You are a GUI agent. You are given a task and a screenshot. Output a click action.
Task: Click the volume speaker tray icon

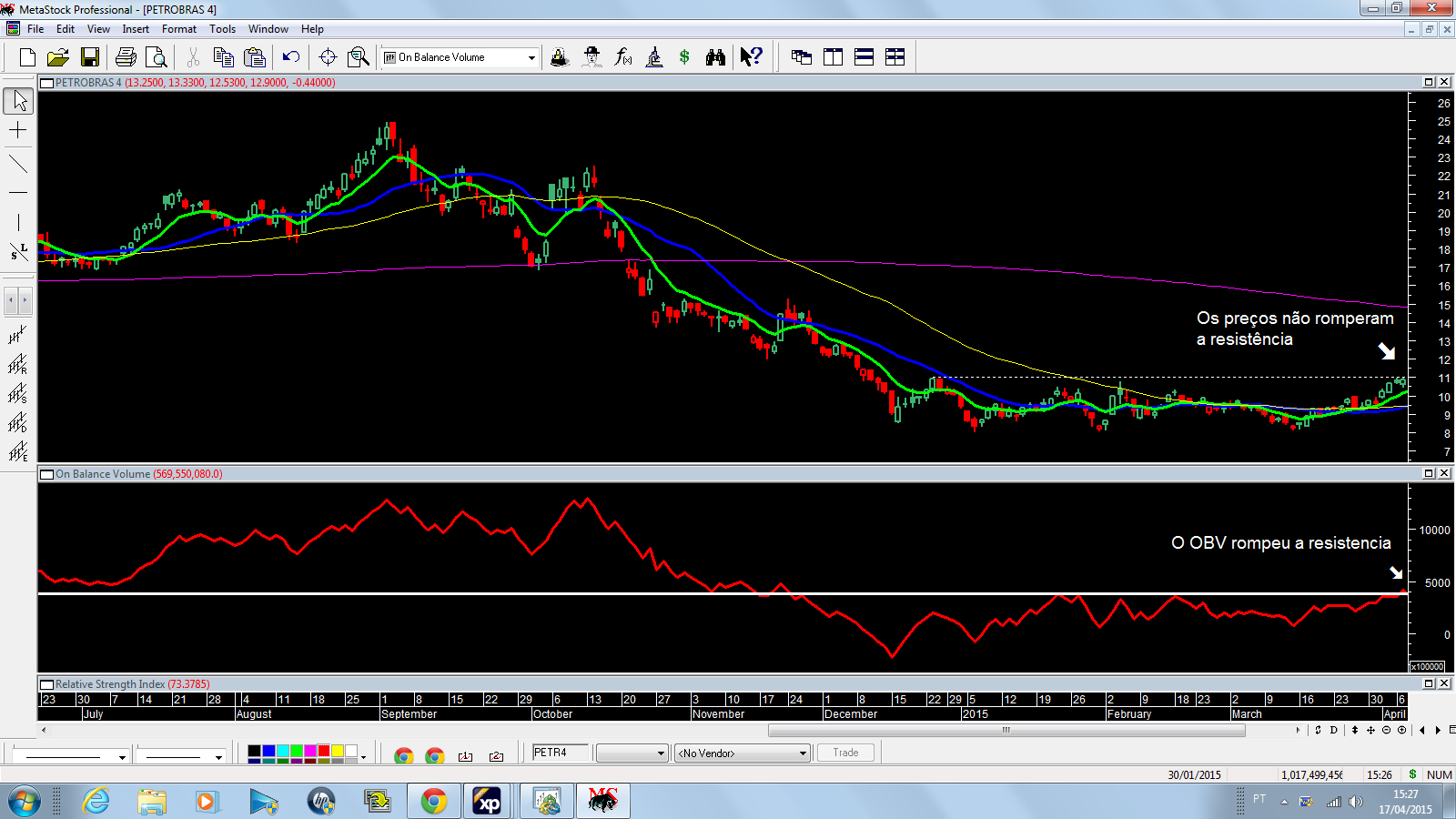coord(1356,802)
